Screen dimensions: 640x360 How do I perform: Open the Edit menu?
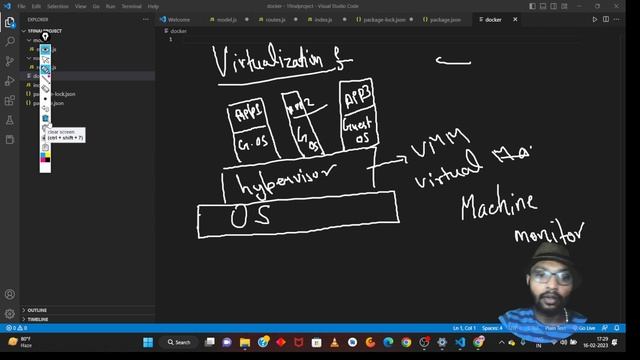(x=36, y=6)
